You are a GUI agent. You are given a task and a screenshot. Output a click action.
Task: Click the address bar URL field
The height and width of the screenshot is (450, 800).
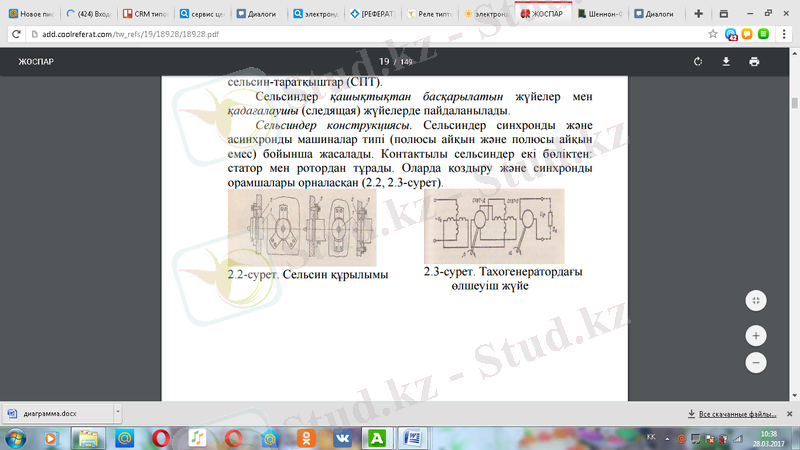pos(350,33)
